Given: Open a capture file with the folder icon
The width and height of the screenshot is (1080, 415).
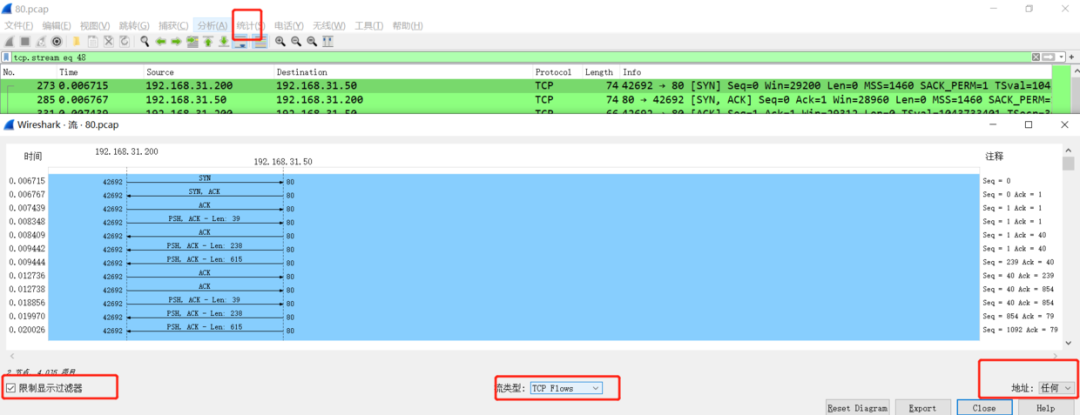Looking at the screenshot, I should (x=76, y=41).
